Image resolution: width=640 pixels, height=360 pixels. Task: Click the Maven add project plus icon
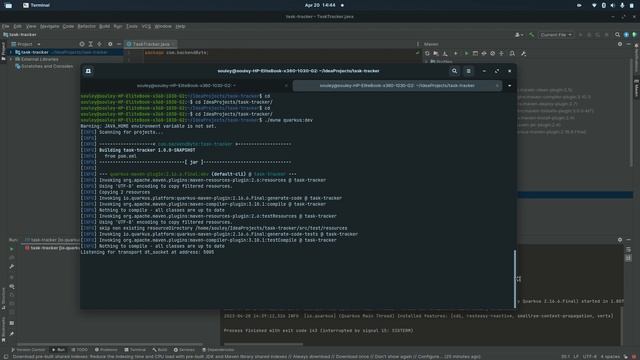pos(456,53)
